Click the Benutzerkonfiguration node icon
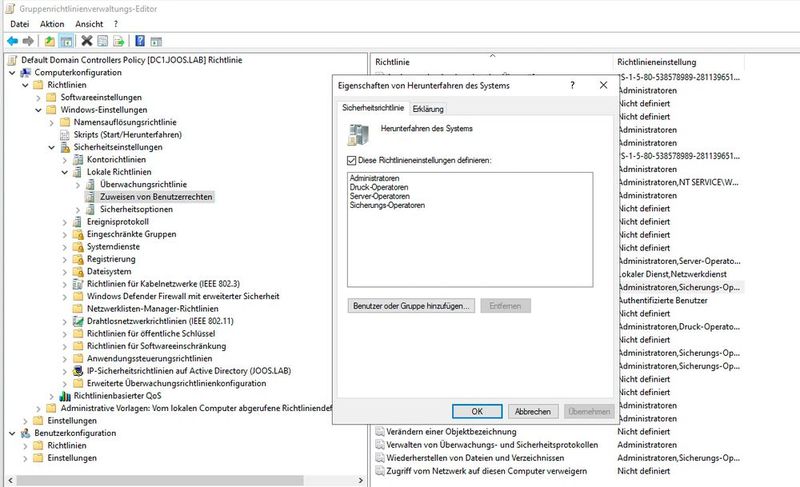This screenshot has height=487, width=800. click(x=26, y=433)
